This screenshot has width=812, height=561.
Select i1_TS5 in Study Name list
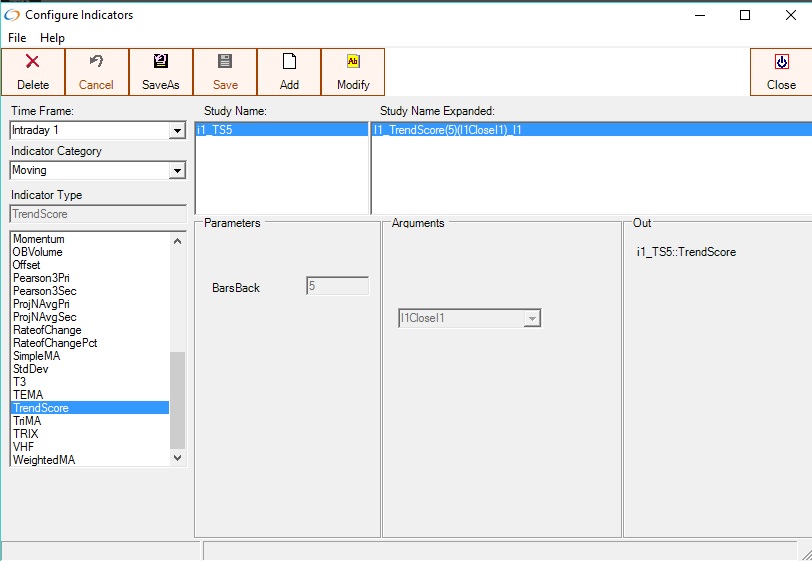(x=281, y=130)
